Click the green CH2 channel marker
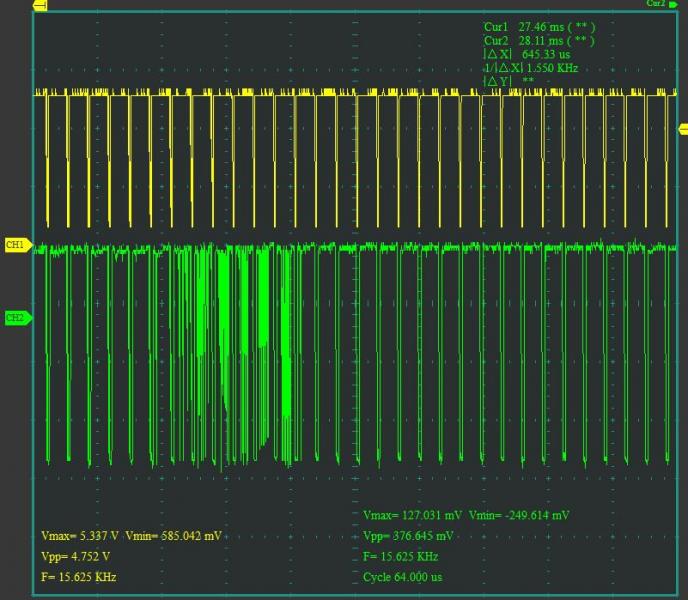The image size is (688, 600). (x=16, y=318)
